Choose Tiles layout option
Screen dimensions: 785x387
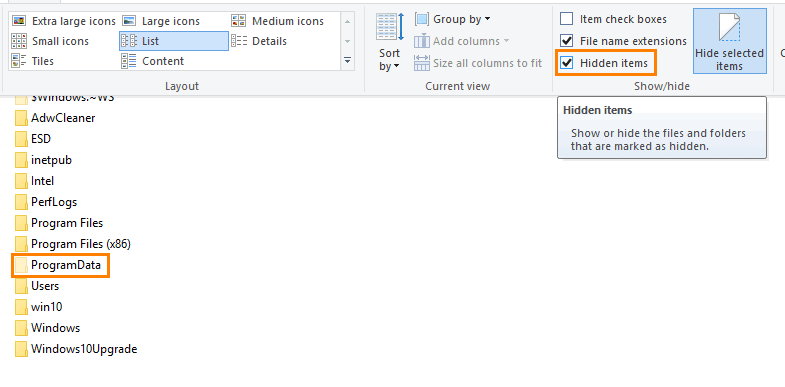point(33,61)
